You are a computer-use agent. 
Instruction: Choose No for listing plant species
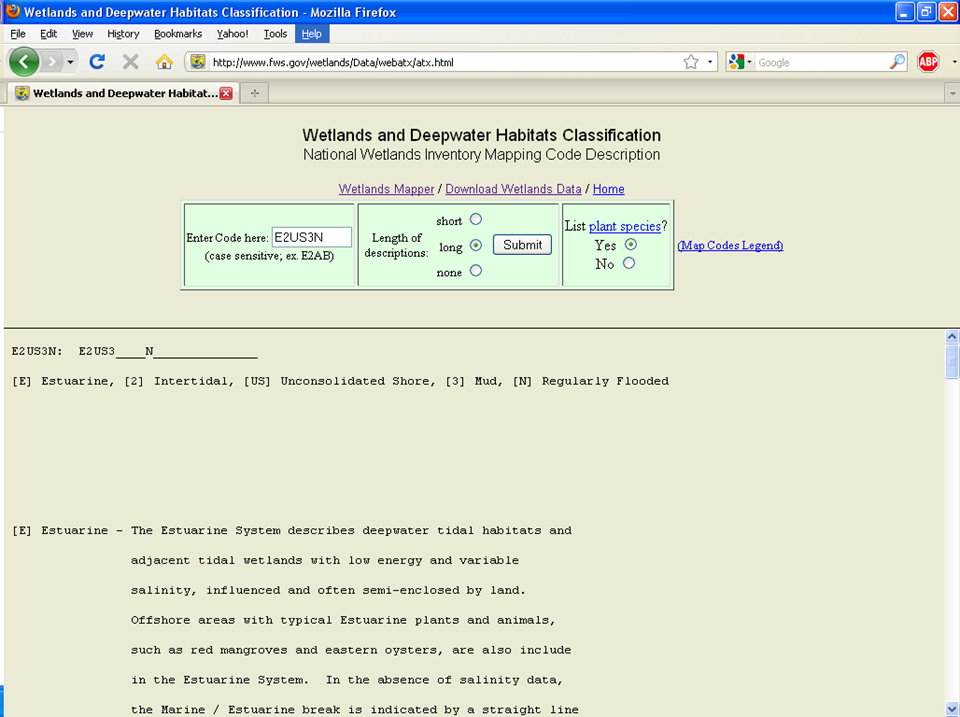coord(628,264)
